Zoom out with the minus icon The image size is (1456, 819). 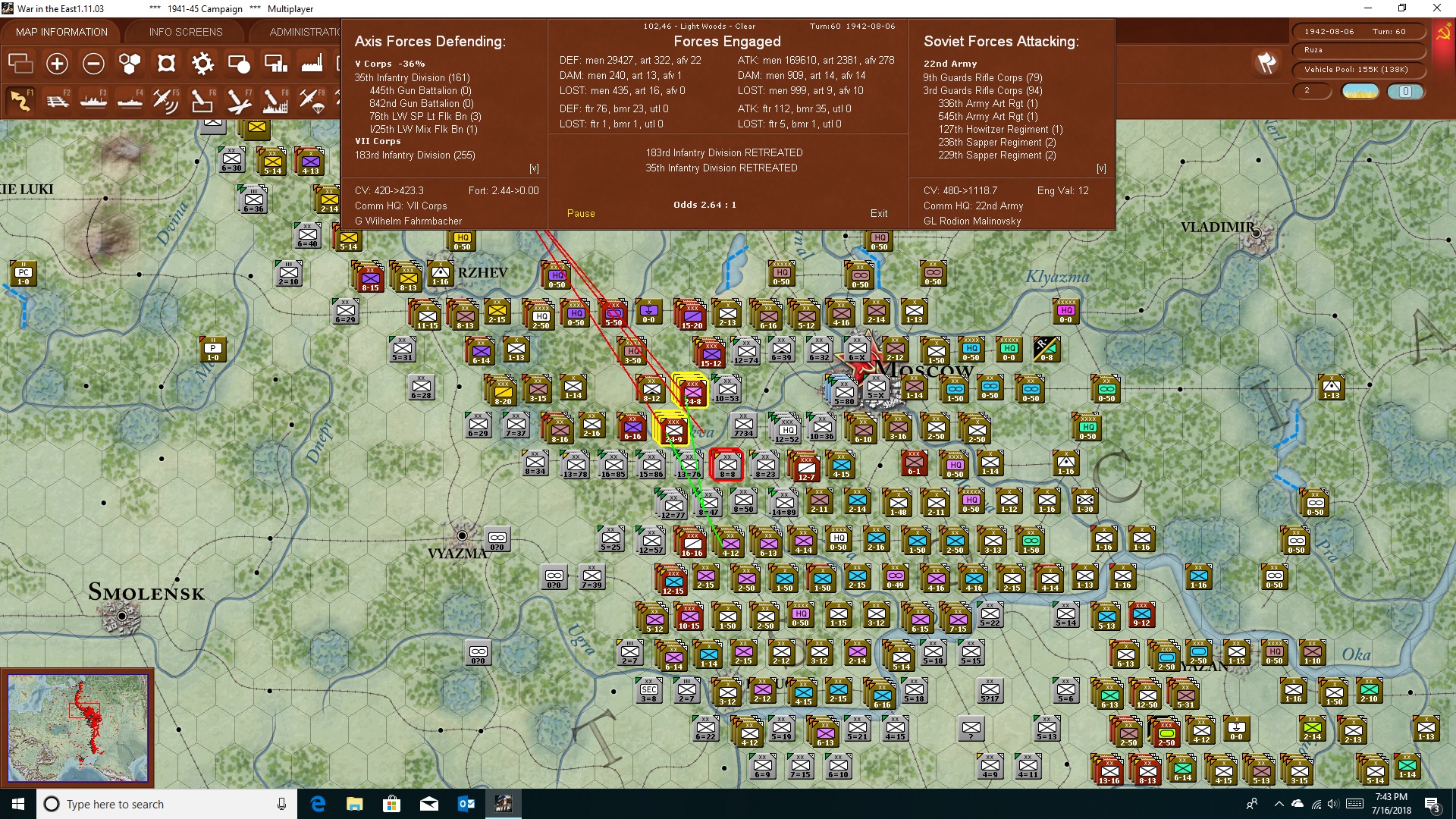(93, 64)
